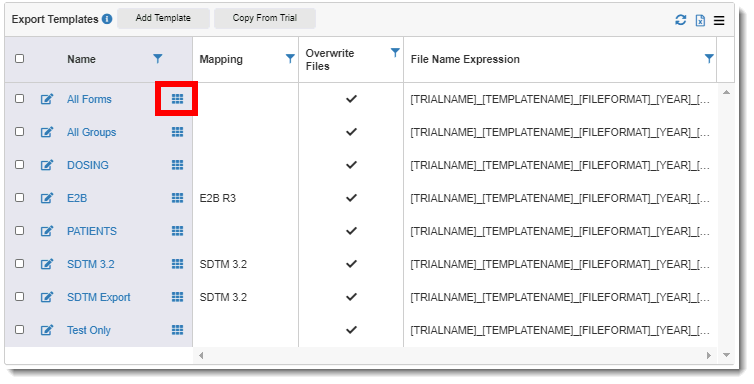This screenshot has height=384, width=754.
Task: Open the hamburger menu at top right
Action: pyautogui.click(x=719, y=21)
